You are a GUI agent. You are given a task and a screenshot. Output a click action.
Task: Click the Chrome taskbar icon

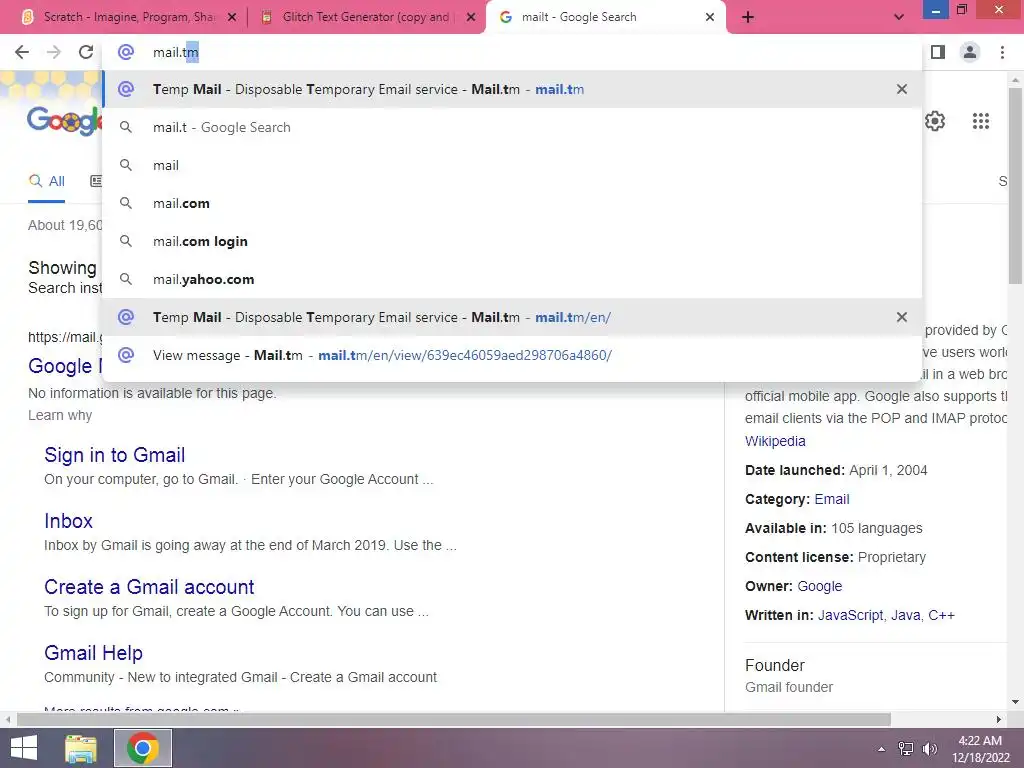click(142, 748)
